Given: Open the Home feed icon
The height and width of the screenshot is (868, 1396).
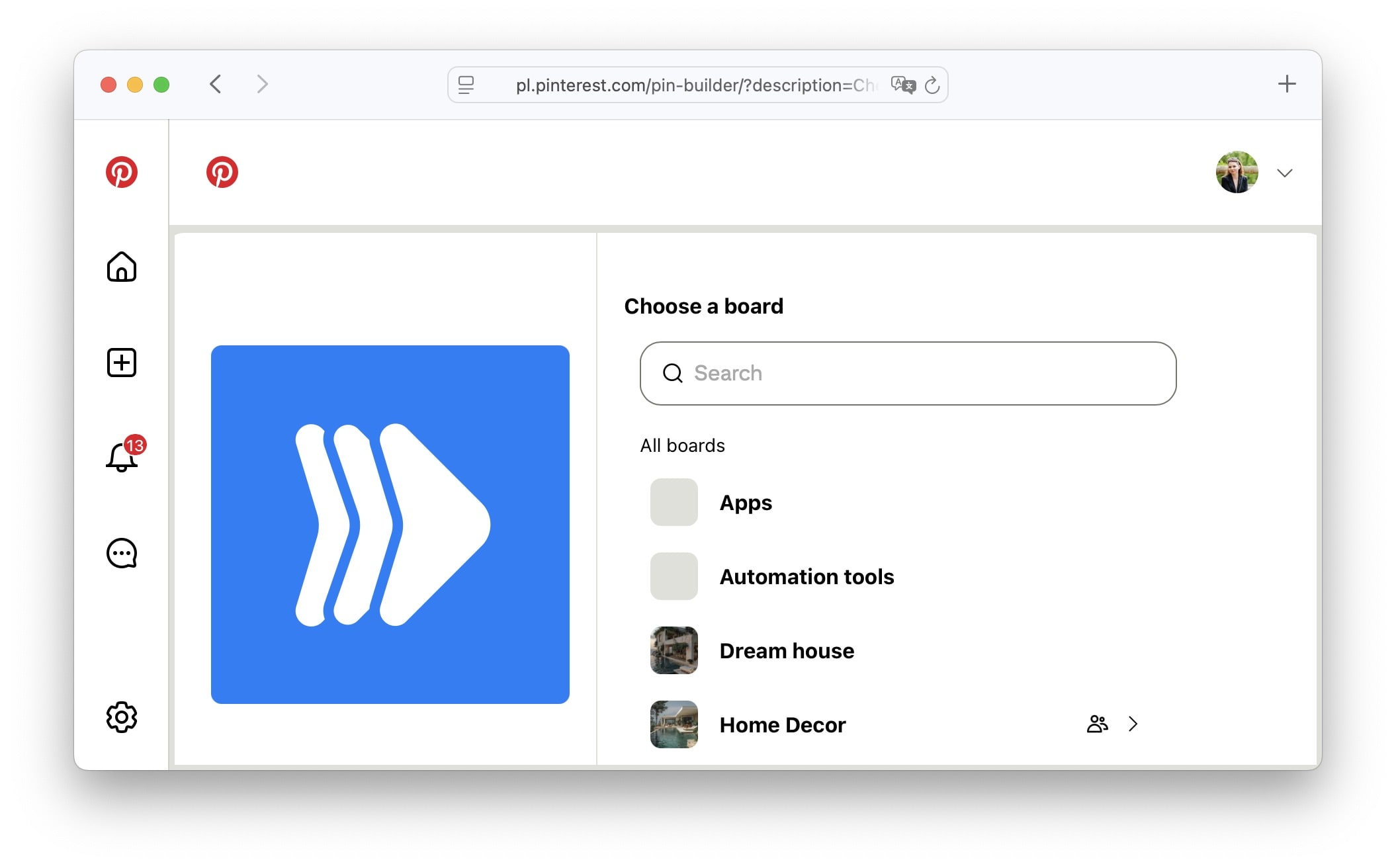Looking at the screenshot, I should tap(122, 267).
